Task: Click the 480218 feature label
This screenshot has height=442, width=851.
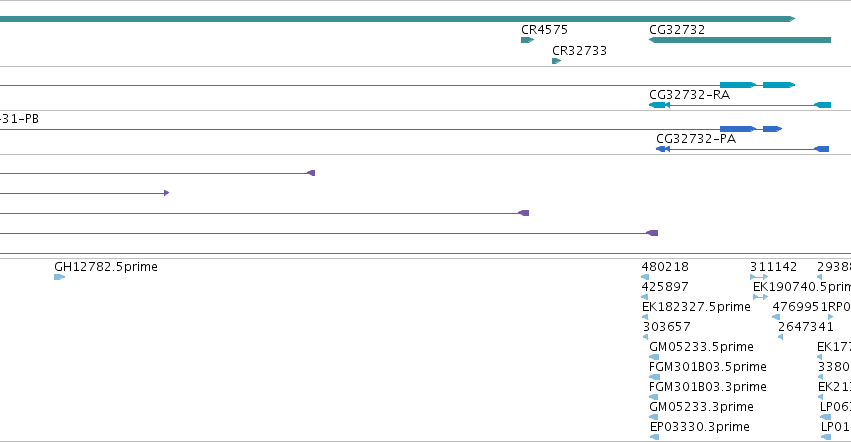Action: click(665, 267)
